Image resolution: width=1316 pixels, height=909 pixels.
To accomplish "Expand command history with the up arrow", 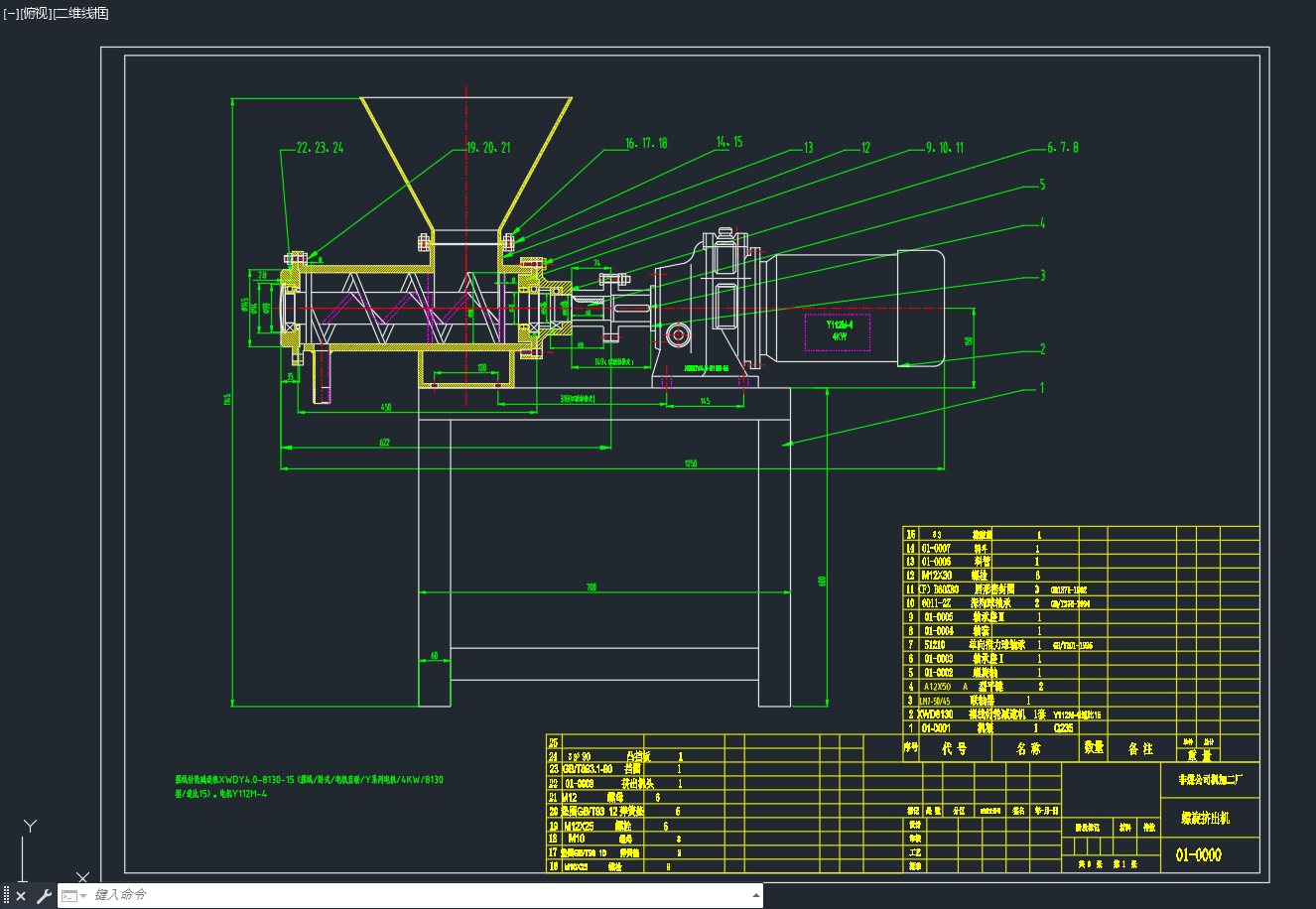I will [756, 896].
